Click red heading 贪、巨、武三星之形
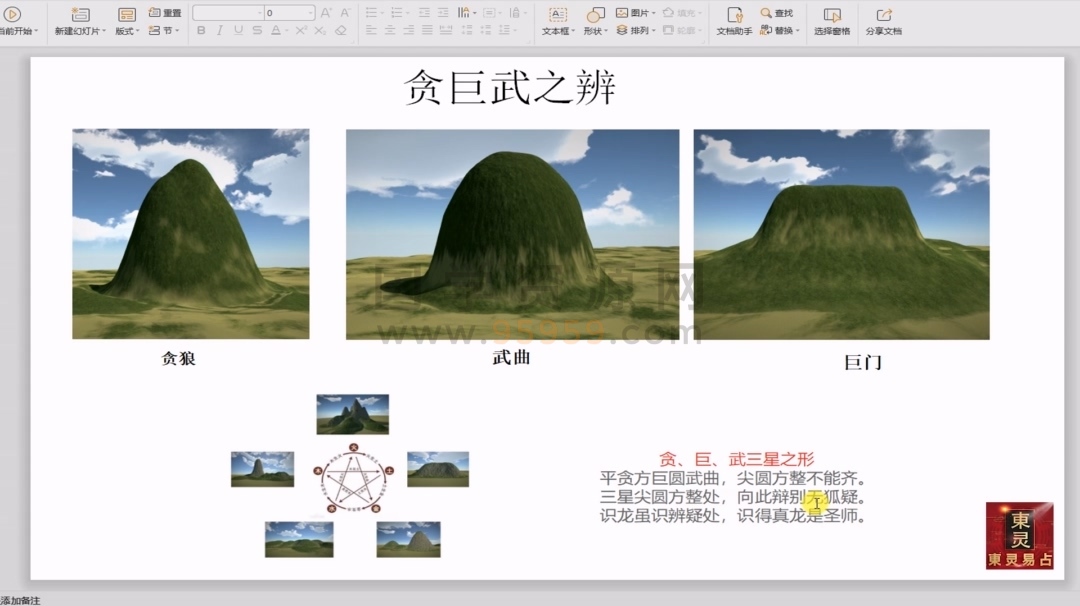Image resolution: width=1080 pixels, height=606 pixels. 736,459
